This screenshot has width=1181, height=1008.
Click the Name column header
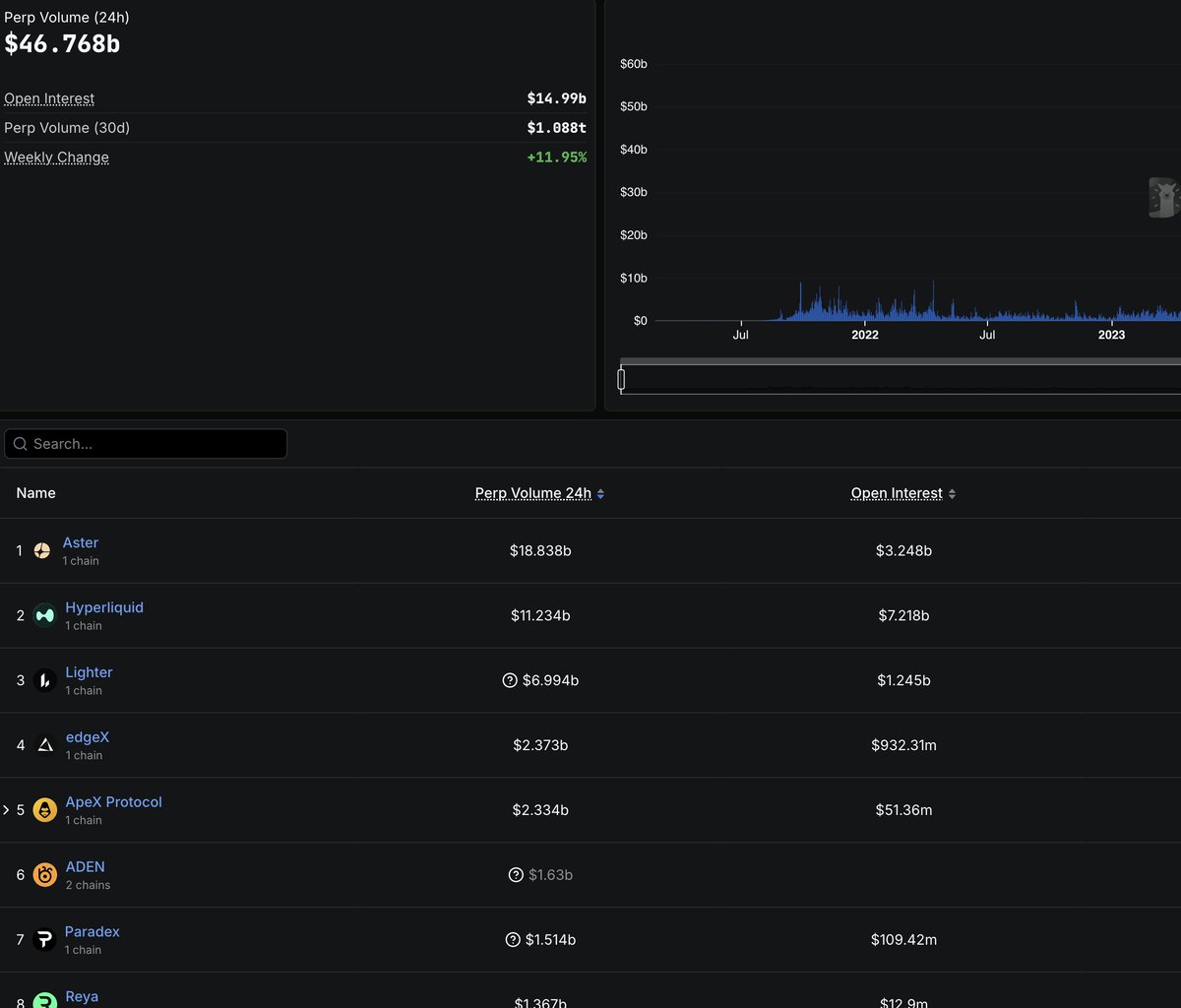coord(35,493)
